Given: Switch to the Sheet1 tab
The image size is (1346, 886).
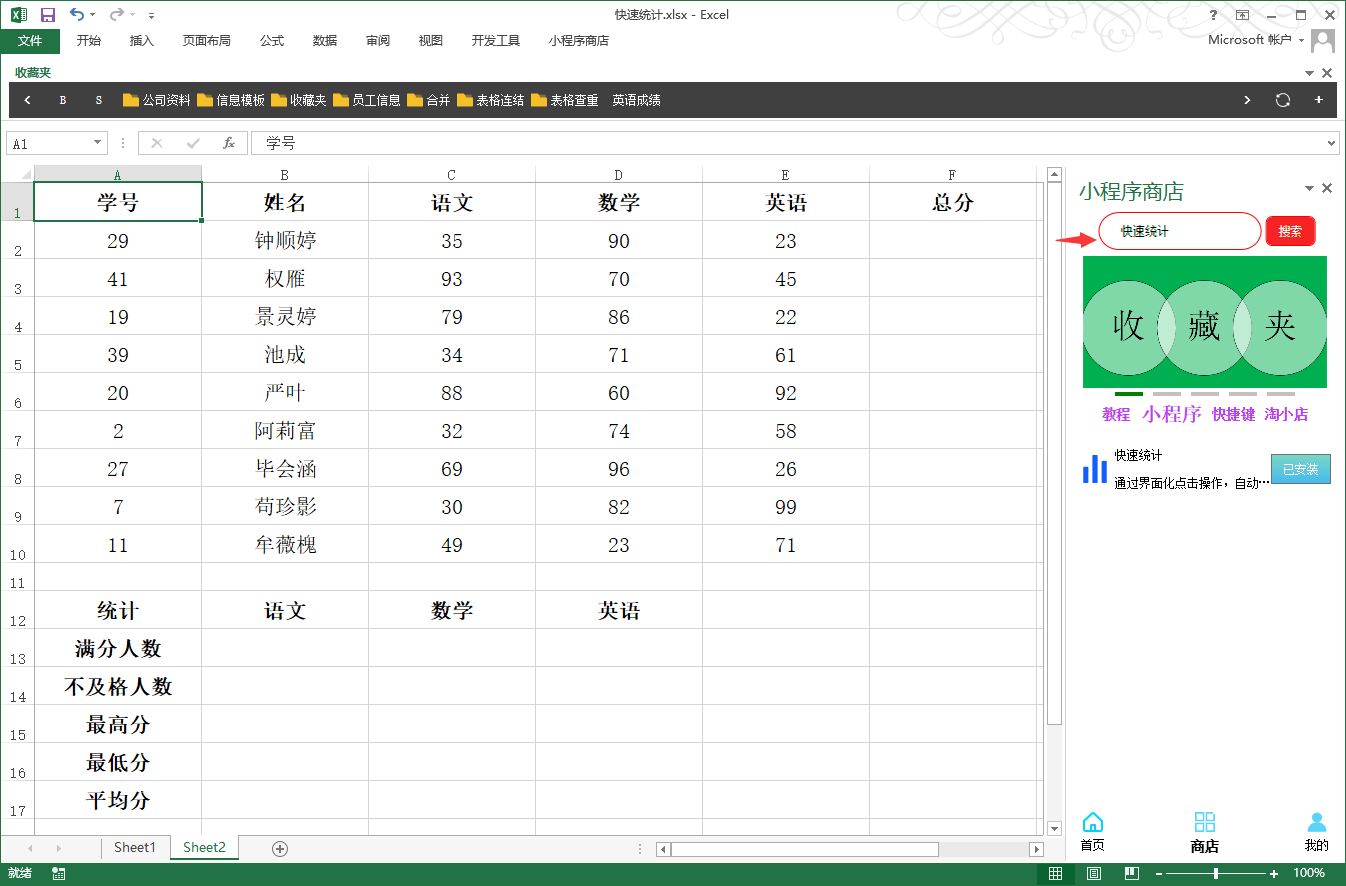Looking at the screenshot, I should pyautogui.click(x=135, y=848).
